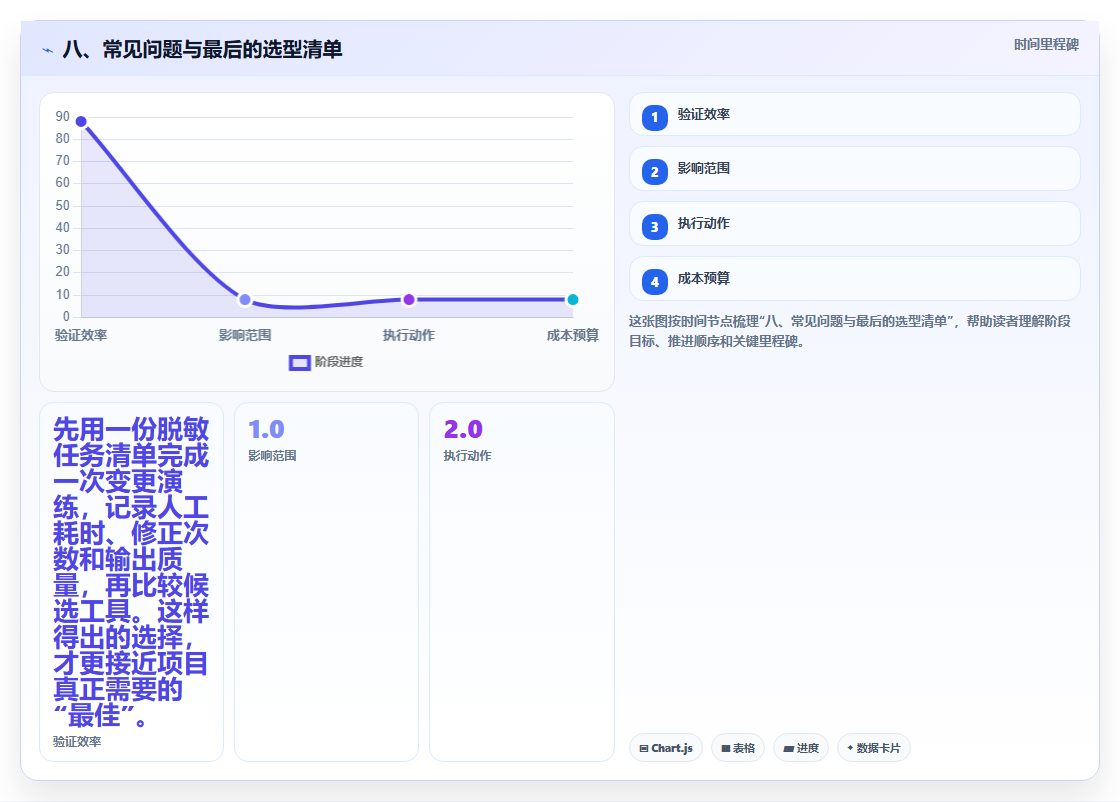
Task: Click the Chart.js tag label
Action: pos(671,748)
